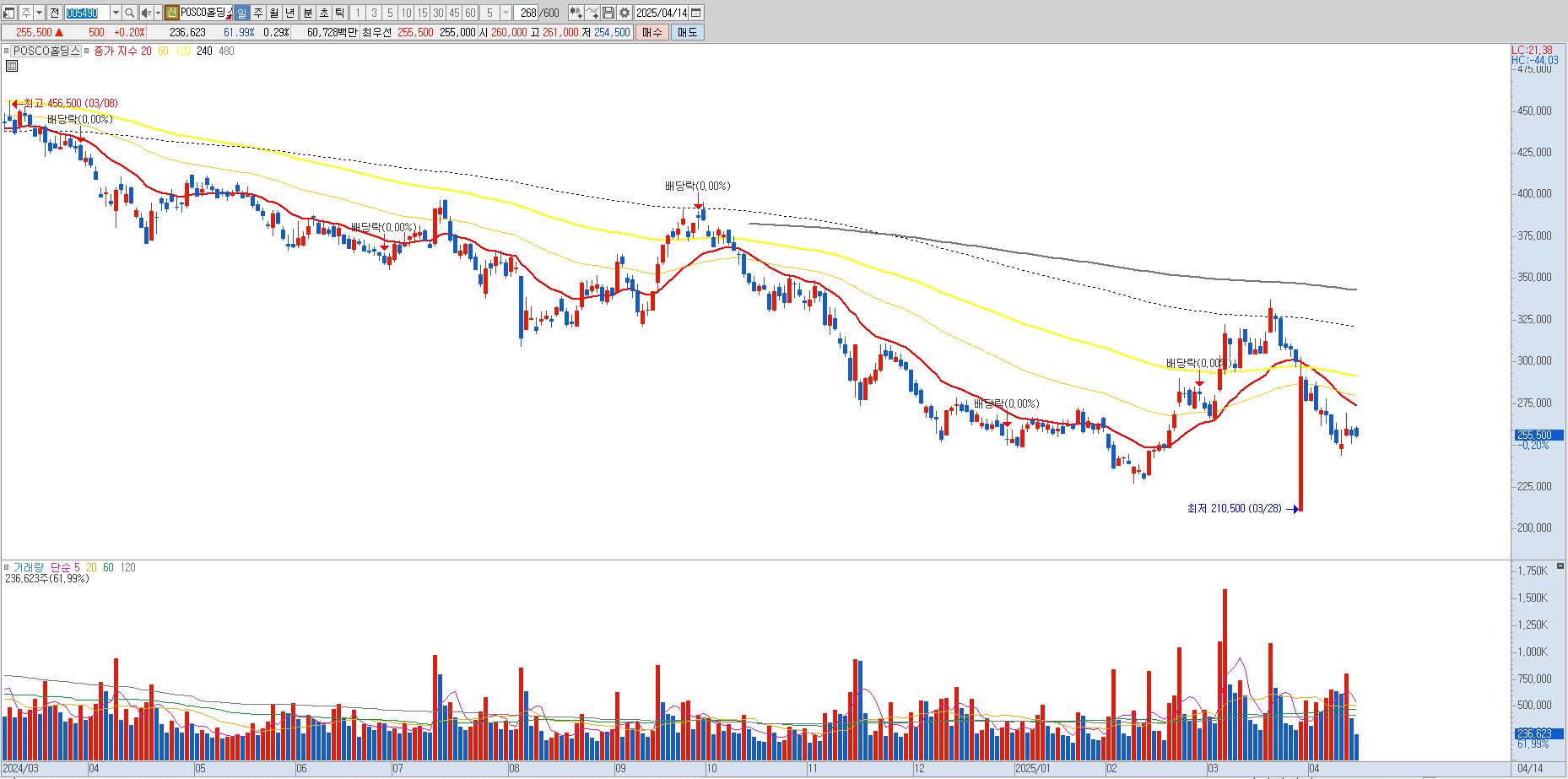Select the 60 interval preset
The height and width of the screenshot is (779, 1568).
[x=470, y=13]
